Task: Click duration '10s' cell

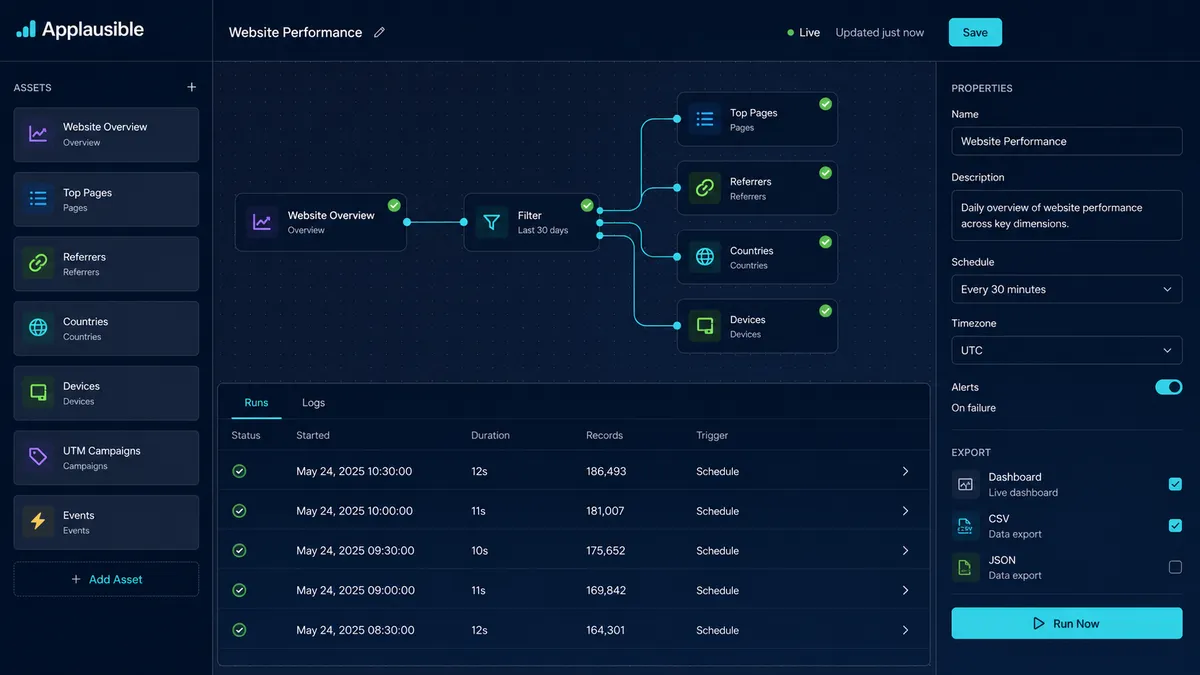Action: (480, 550)
